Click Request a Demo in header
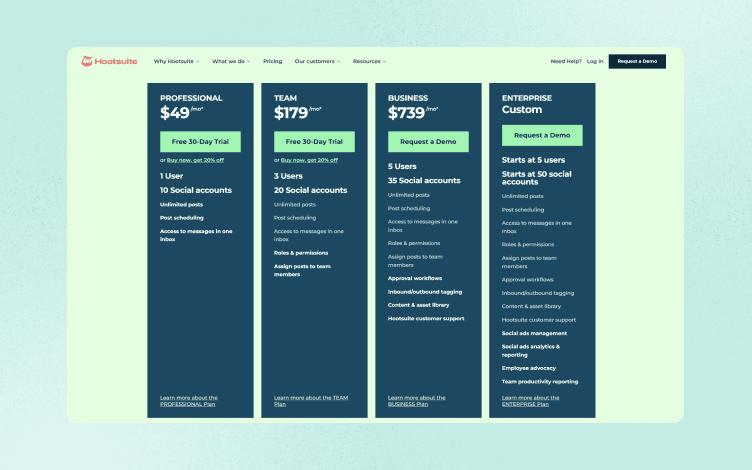Image resolution: width=752 pixels, height=470 pixels. click(x=637, y=61)
